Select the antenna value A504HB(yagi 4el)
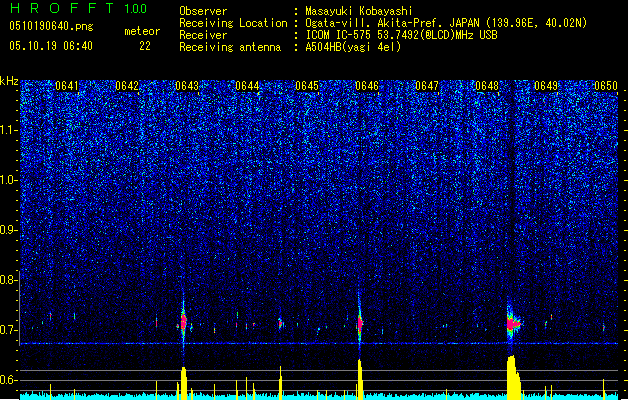The image size is (629, 400). pos(353,47)
